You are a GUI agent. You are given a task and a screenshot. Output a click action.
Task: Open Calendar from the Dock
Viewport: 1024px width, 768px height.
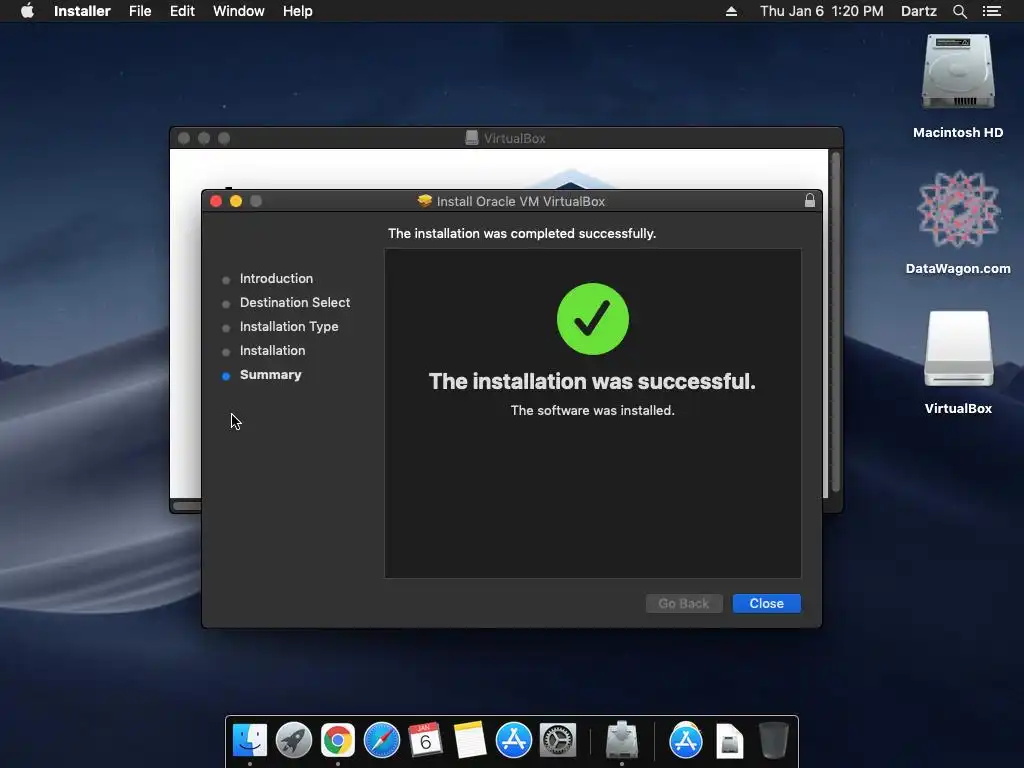coord(425,741)
